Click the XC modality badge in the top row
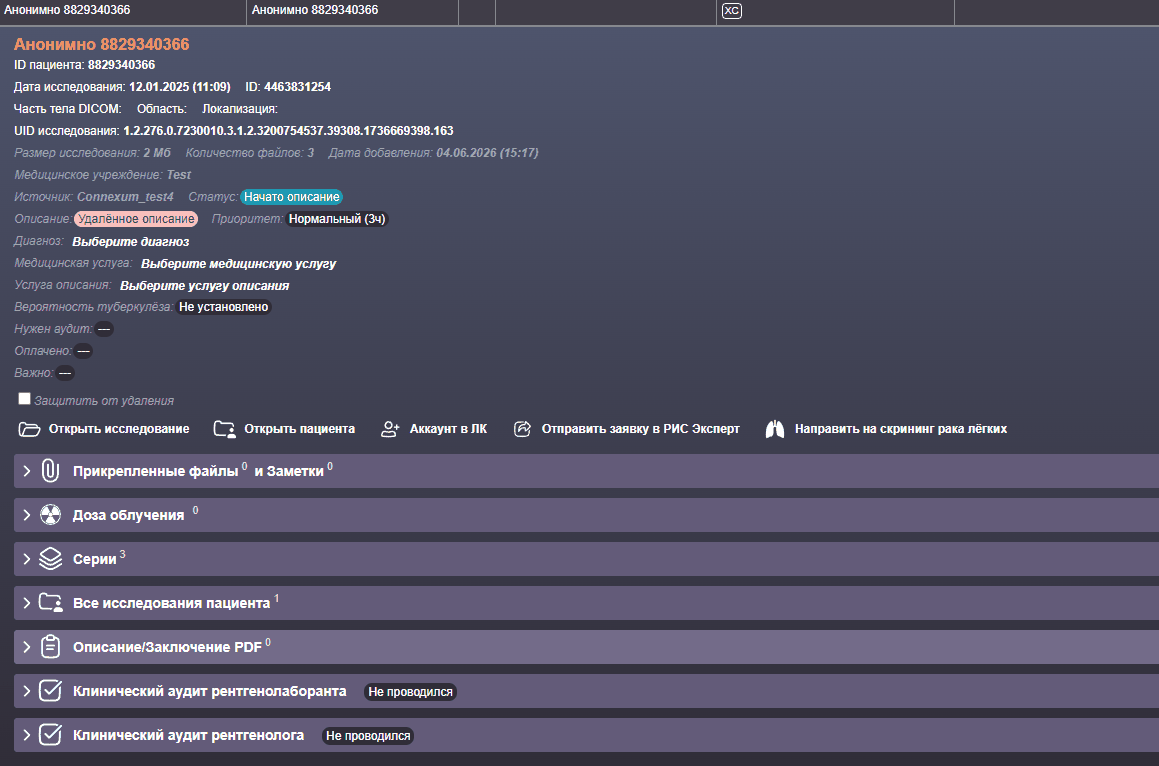Image resolution: width=1159 pixels, height=766 pixels. pyautogui.click(x=732, y=10)
